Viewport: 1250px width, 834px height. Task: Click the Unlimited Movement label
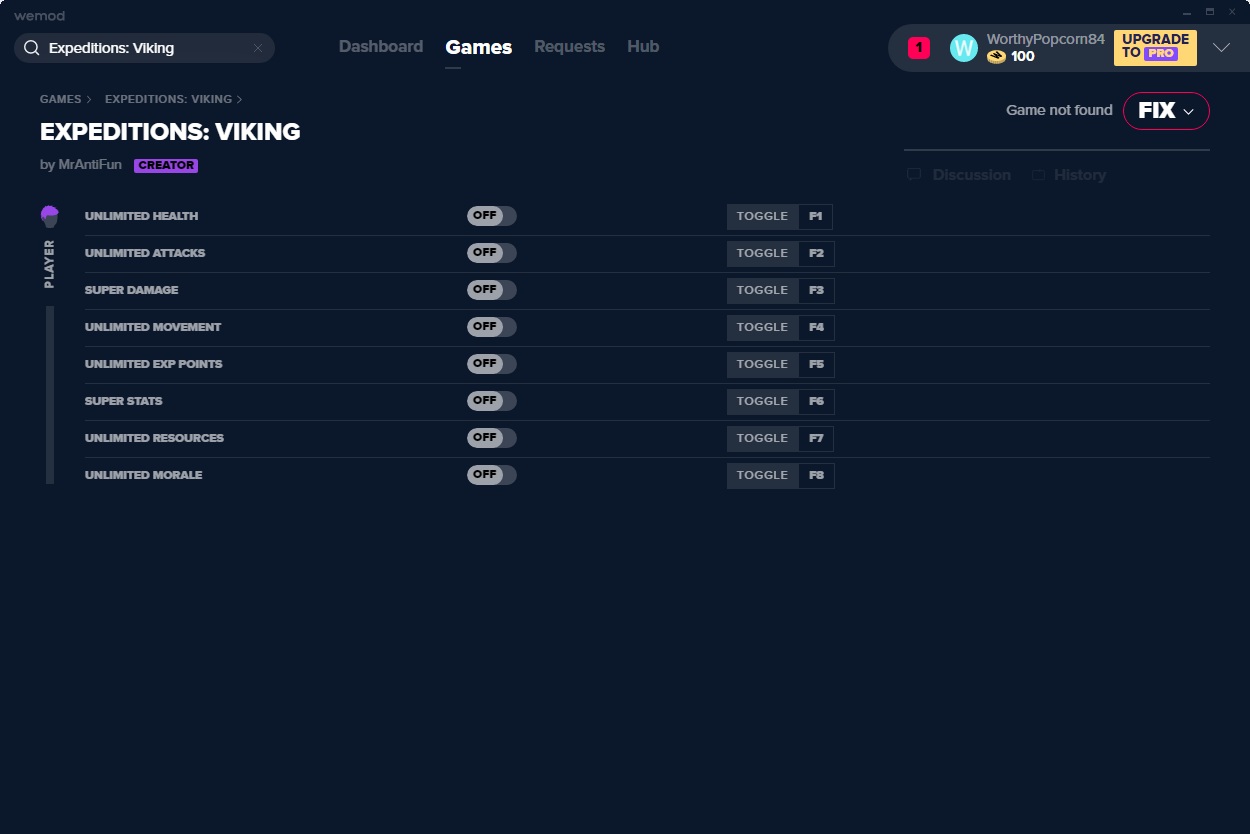(x=153, y=327)
